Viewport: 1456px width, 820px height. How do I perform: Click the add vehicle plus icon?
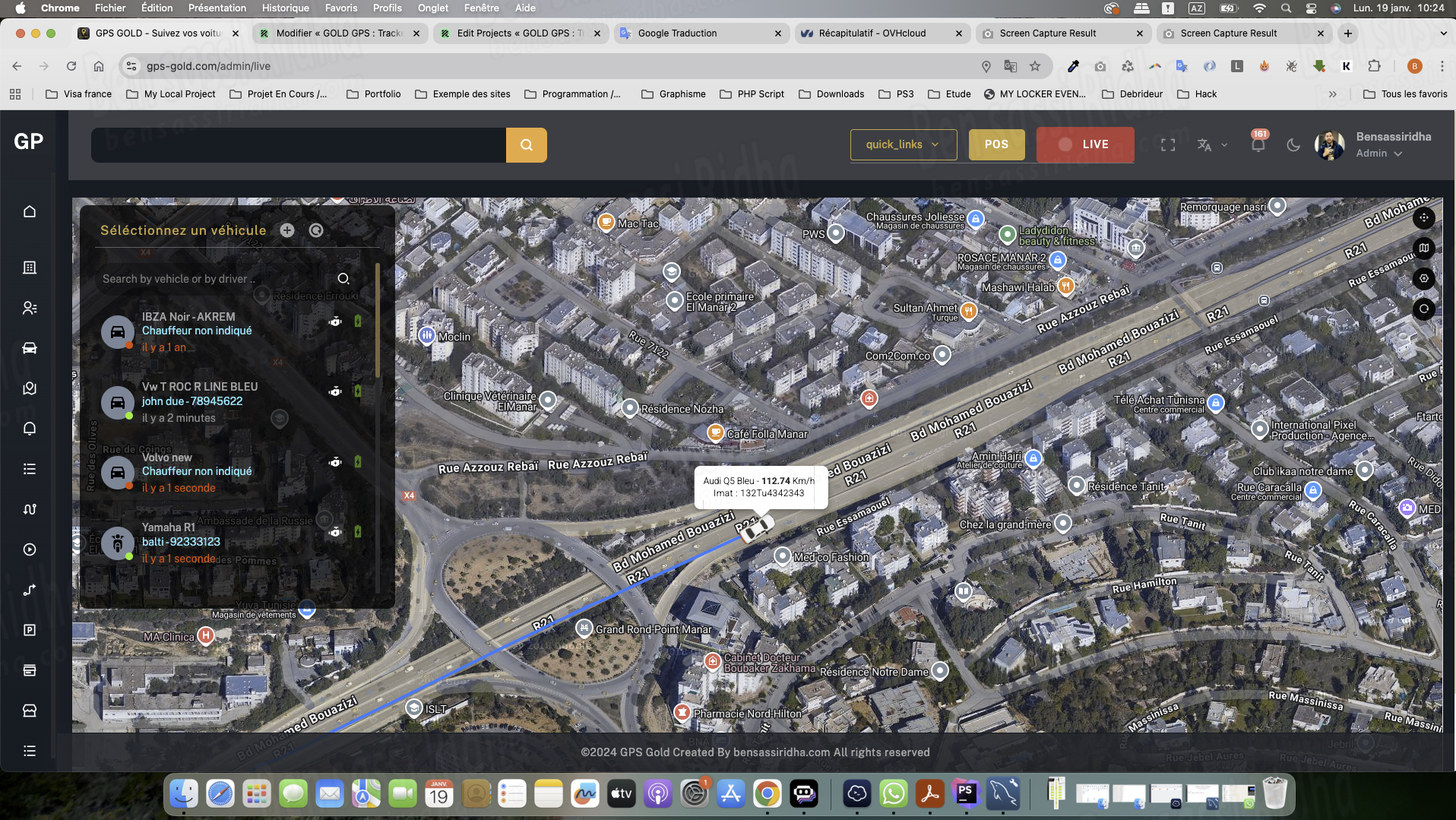[x=287, y=230]
